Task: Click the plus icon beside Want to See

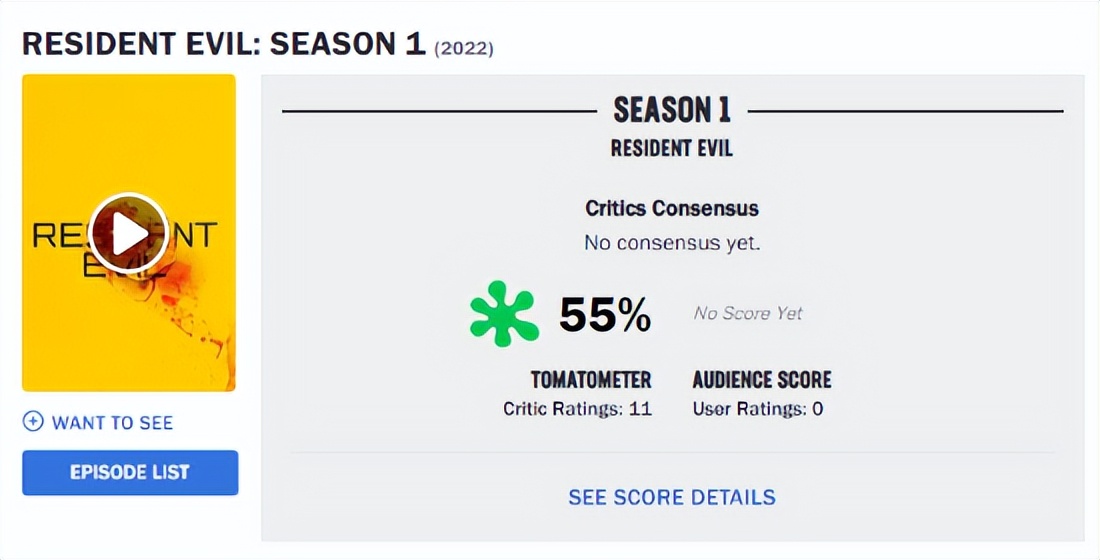Action: [33, 422]
